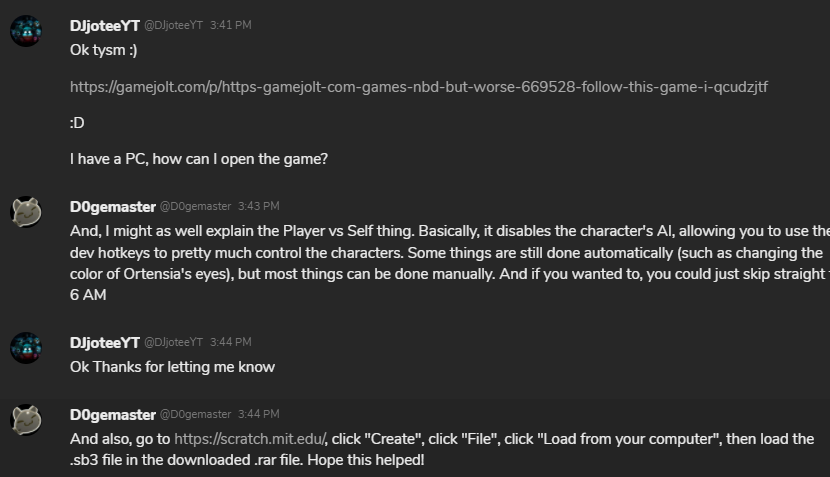830x477 pixels.
Task: Click the 'Ok tysm :)' message text
Action: coord(103,49)
